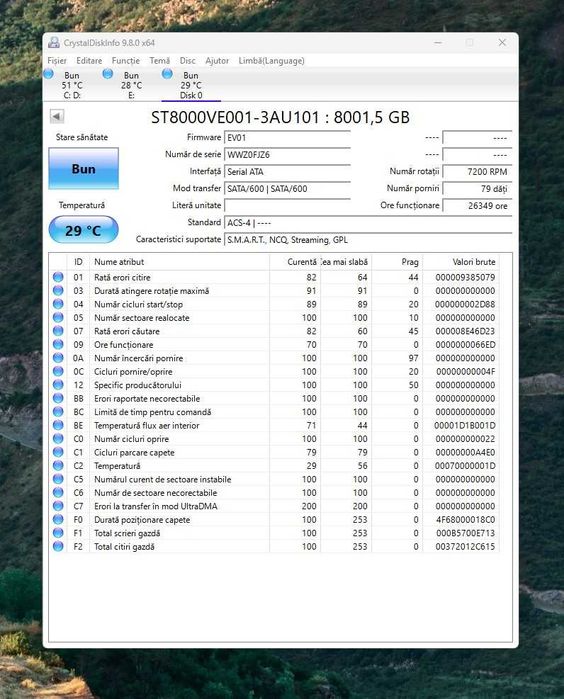Open the Disc menu
Screen dimensions: 564x699
187,61
